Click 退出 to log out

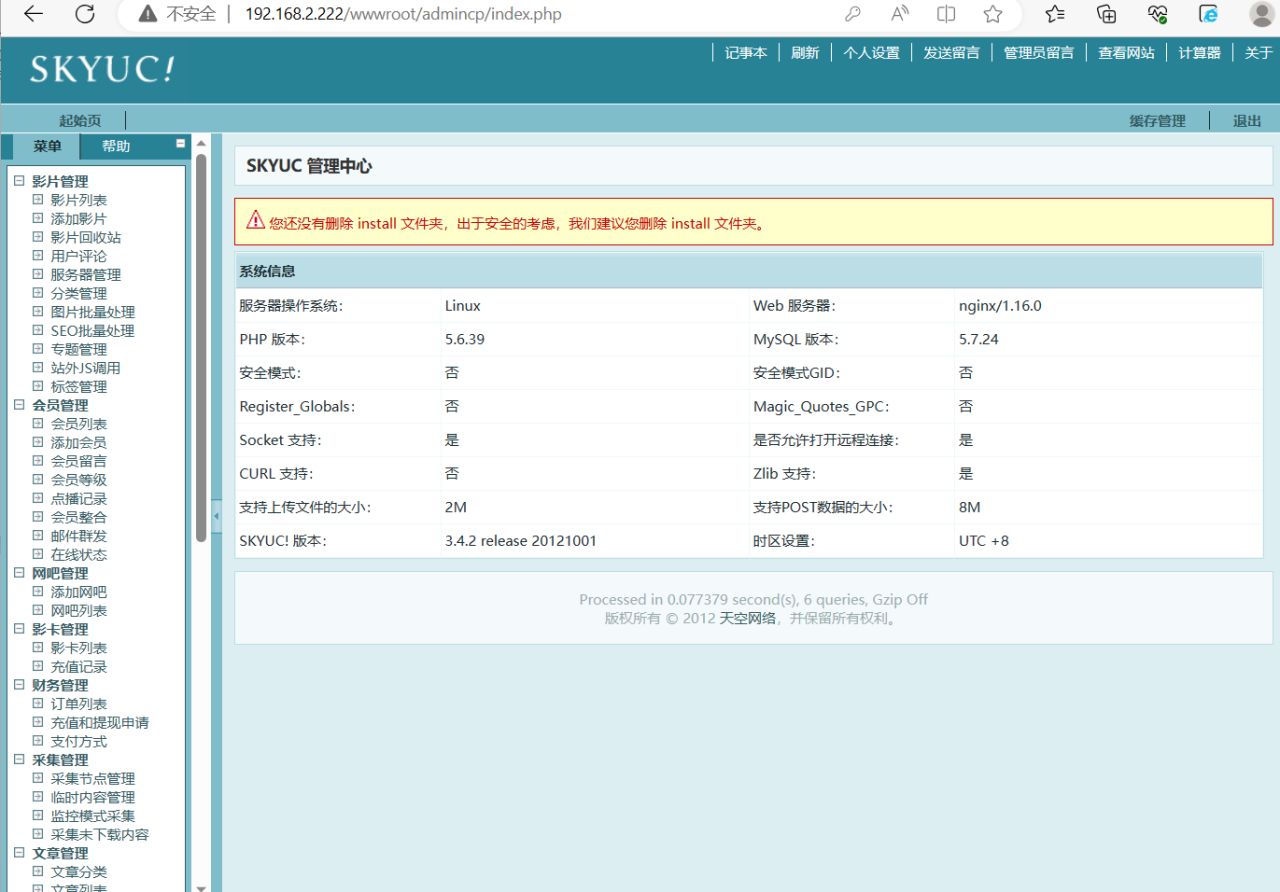pos(1246,121)
